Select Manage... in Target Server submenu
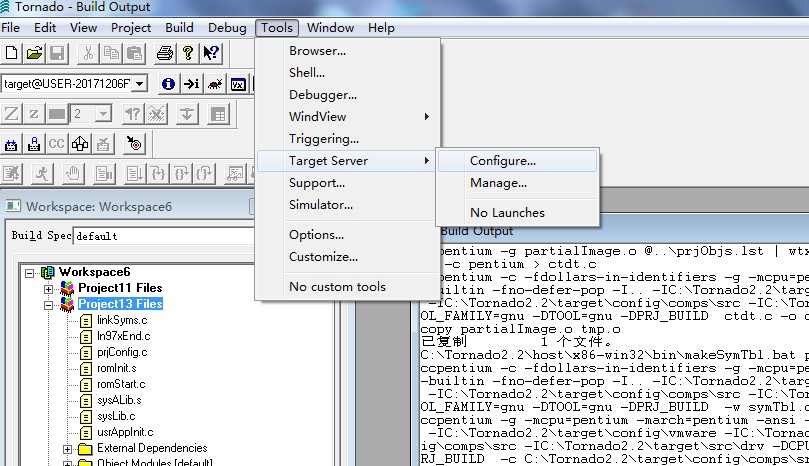Image resolution: width=809 pixels, height=466 pixels. coord(517,183)
